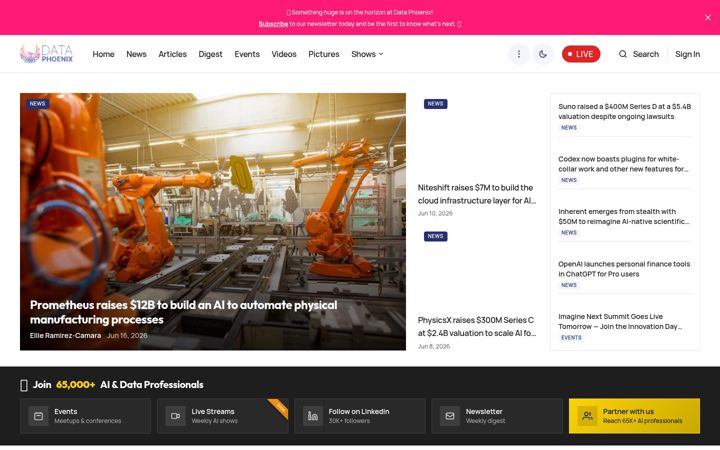Image resolution: width=720 pixels, height=450 pixels.
Task: Open the Niteshift raises $7M article
Action: [477, 194]
